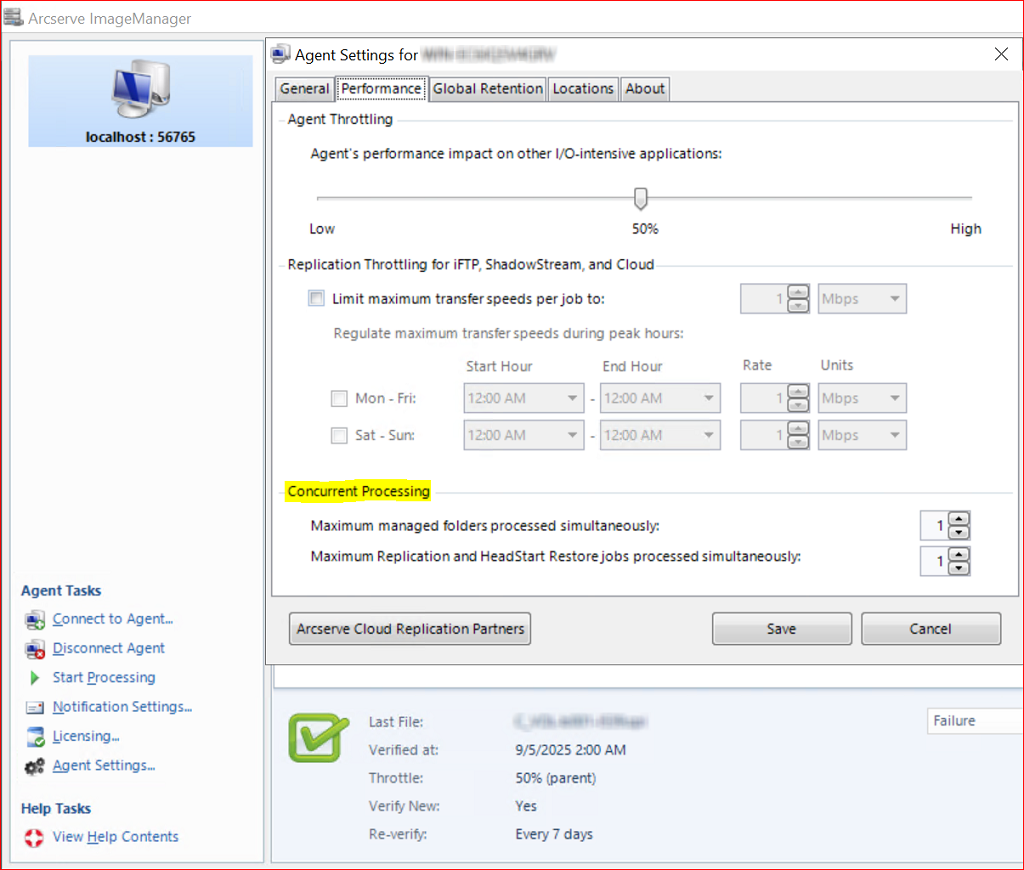1024x870 pixels.
Task: Click the Disconnect Agent icon
Action: click(x=35, y=649)
